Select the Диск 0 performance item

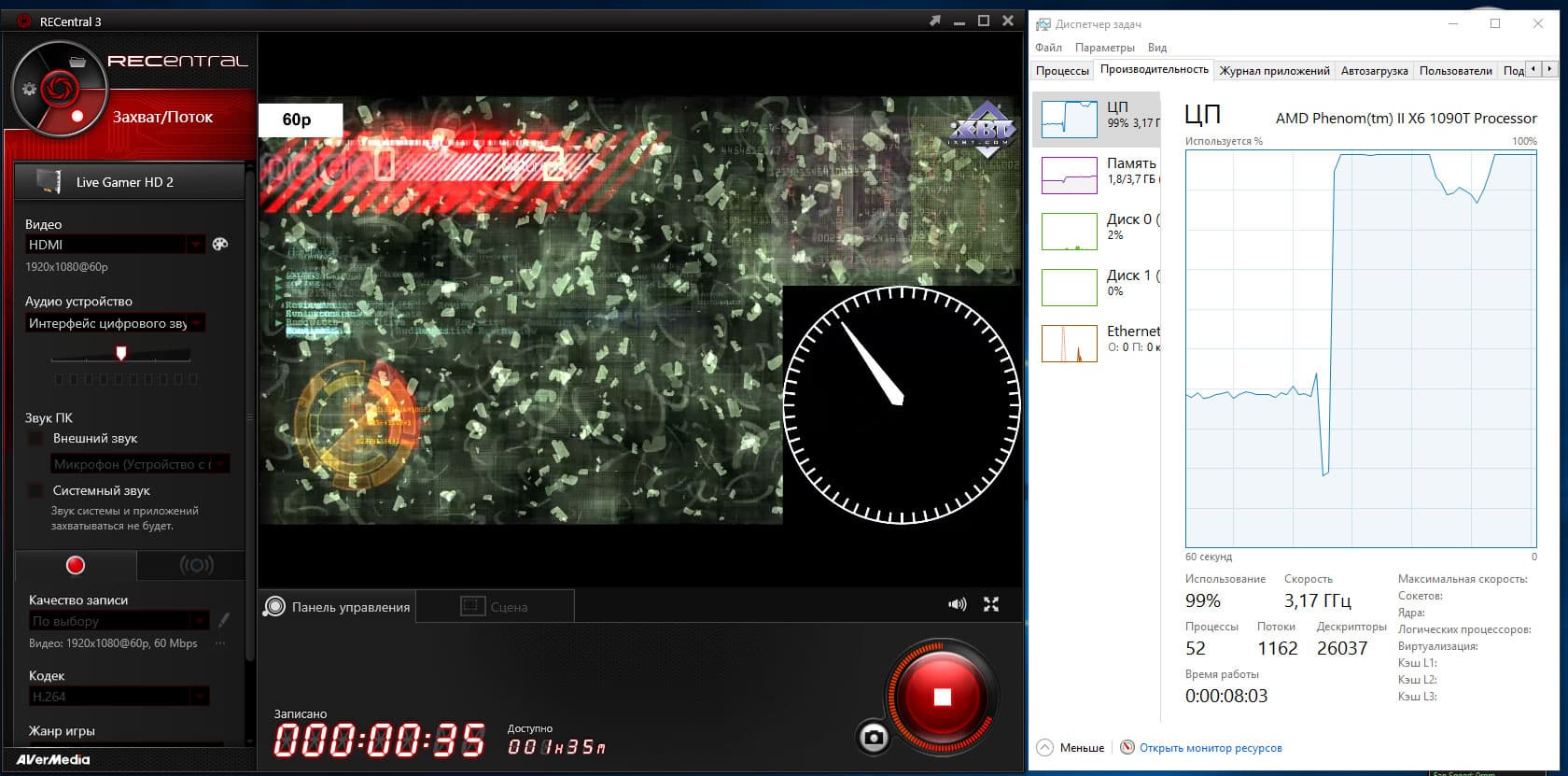click(x=1098, y=231)
